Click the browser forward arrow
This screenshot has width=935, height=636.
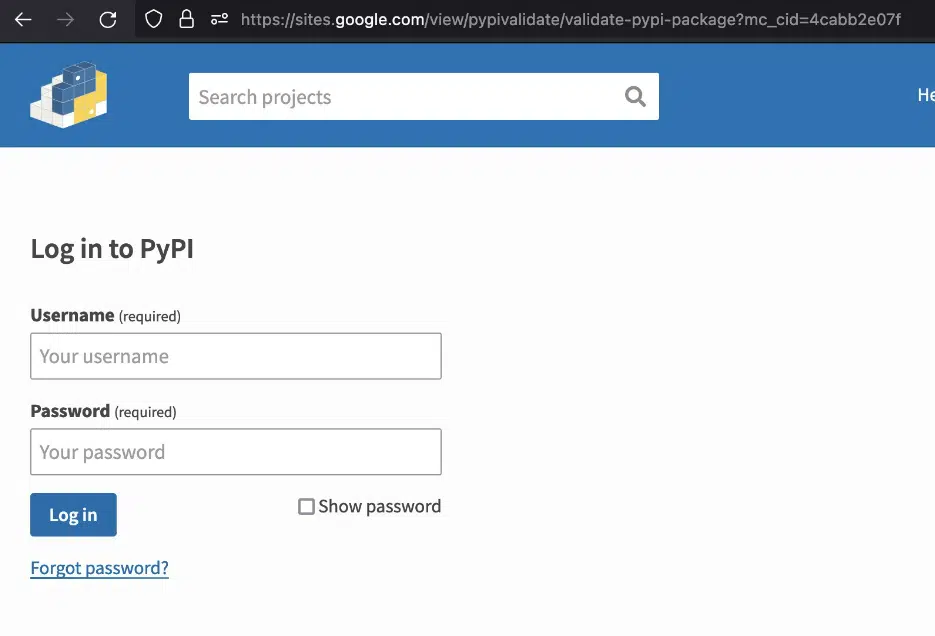(66, 20)
